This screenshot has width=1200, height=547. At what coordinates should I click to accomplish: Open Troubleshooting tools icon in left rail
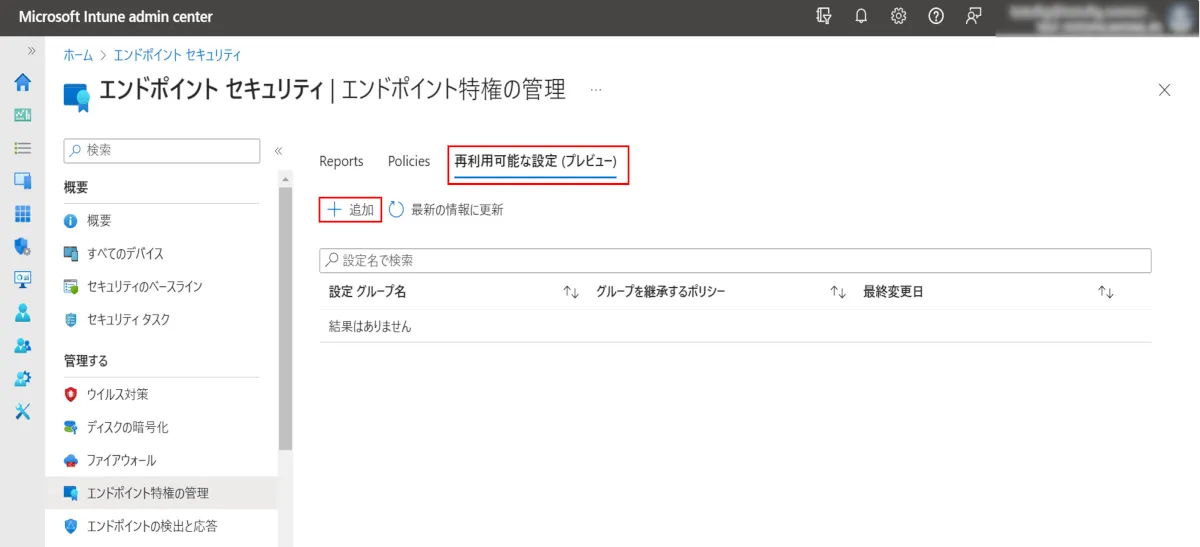[22, 411]
